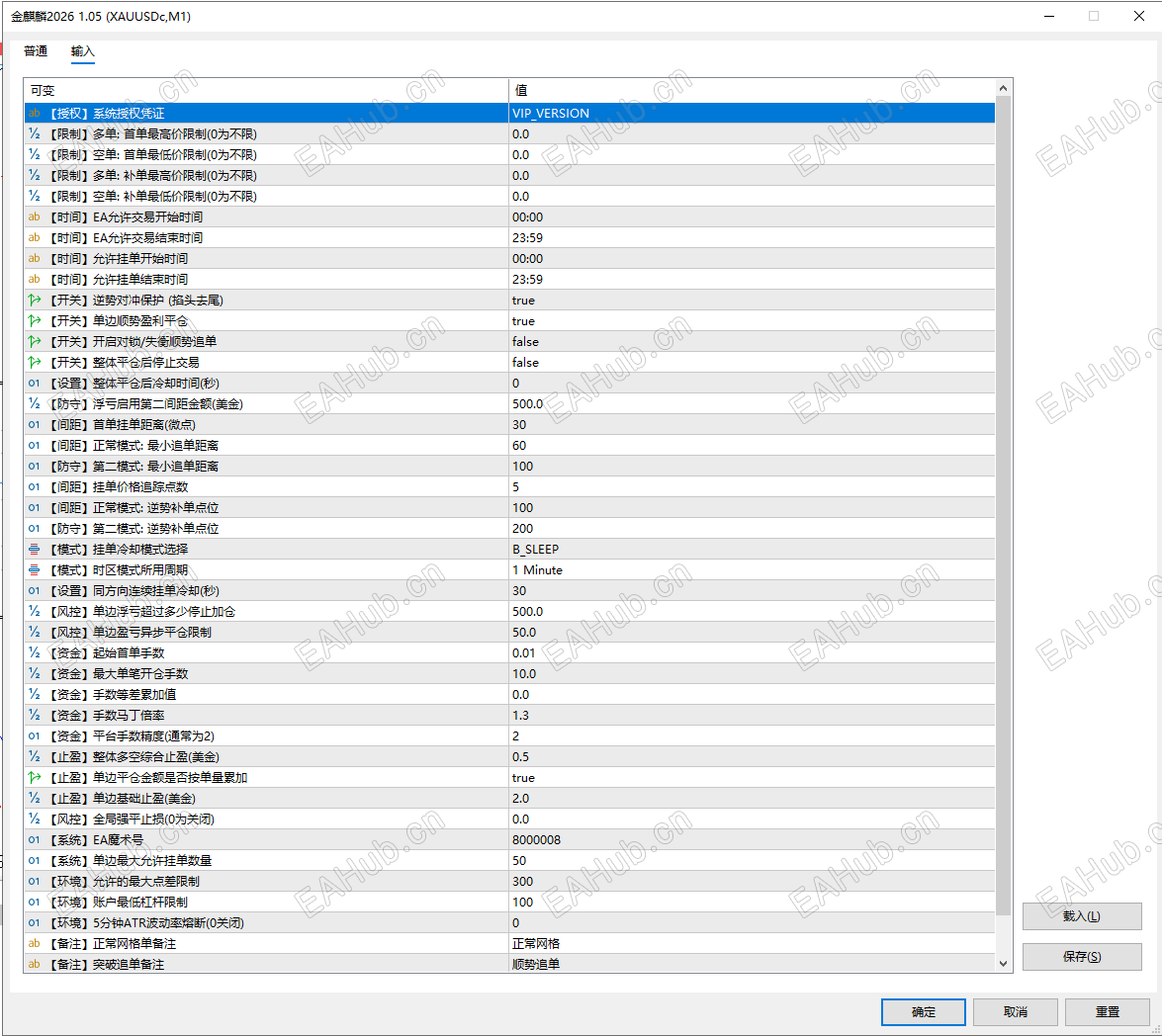Image resolution: width=1162 pixels, height=1036 pixels.
Task: Edit the 手数马丁倍率 value 1.3
Action: click(752, 716)
